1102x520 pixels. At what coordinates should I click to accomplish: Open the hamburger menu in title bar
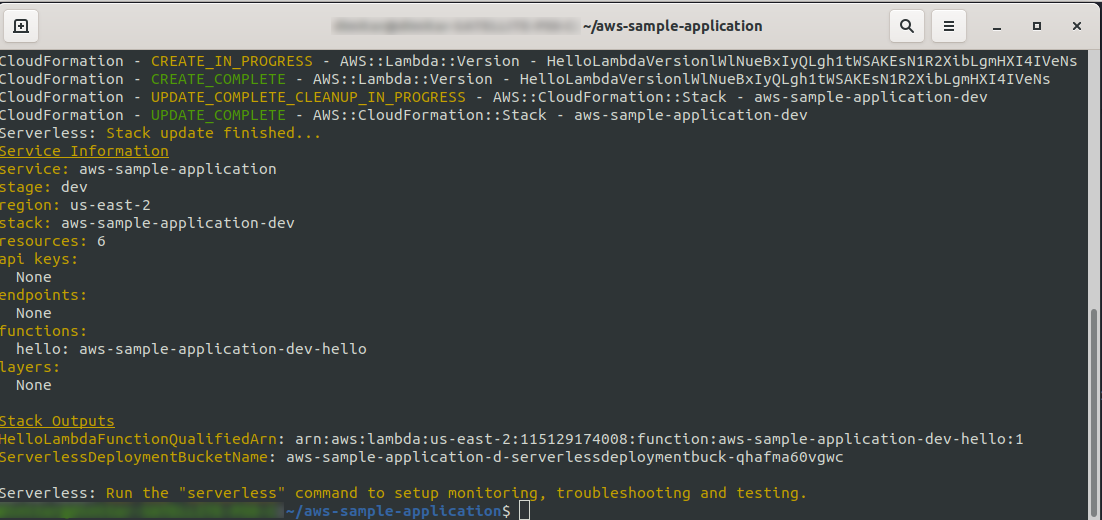pyautogui.click(x=949, y=26)
